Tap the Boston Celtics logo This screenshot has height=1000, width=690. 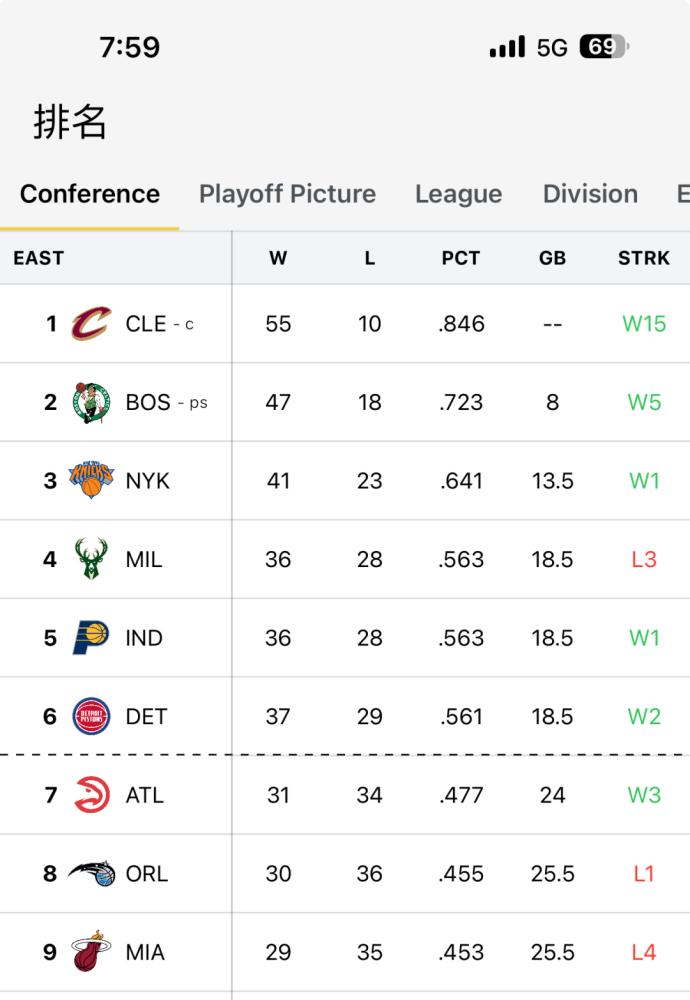coord(91,402)
